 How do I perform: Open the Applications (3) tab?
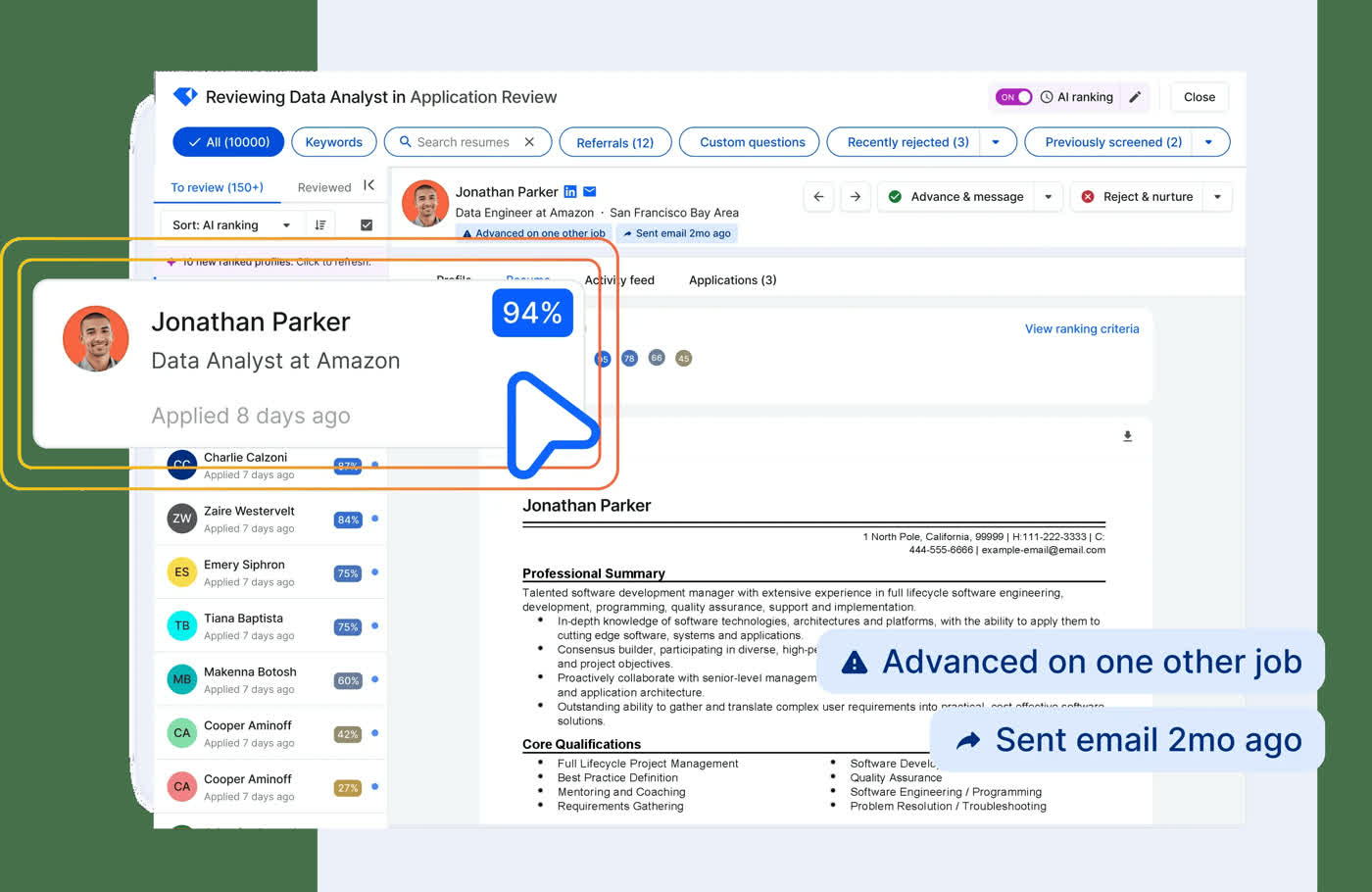pyautogui.click(x=732, y=280)
